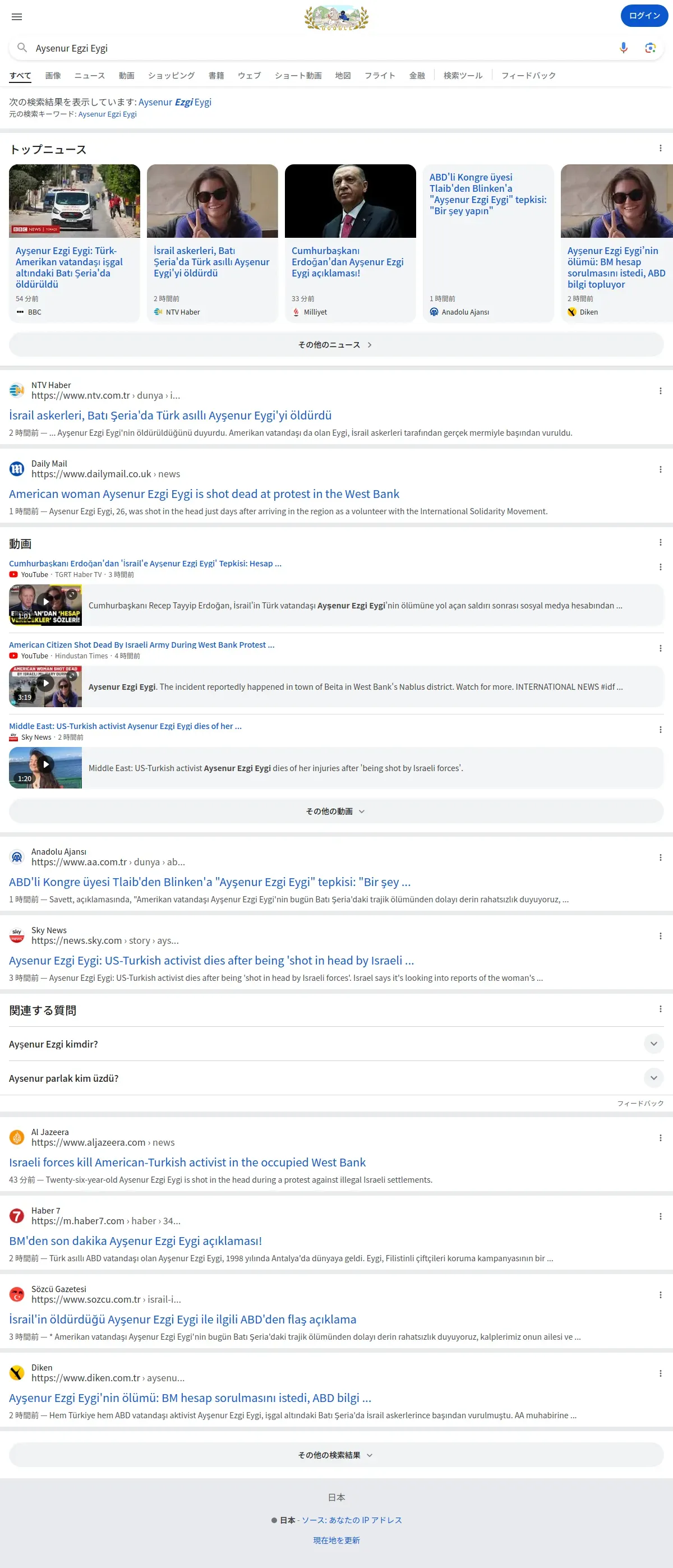The height and width of the screenshot is (1568, 673).
Task: Switch to the 書籍 tab
Action: click(x=216, y=76)
